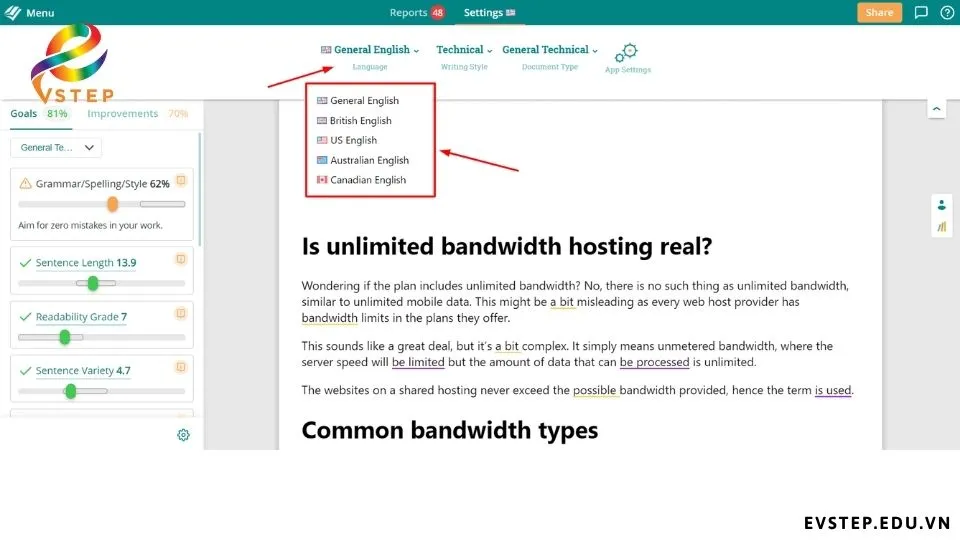This screenshot has height=540, width=960.
Task: Click the goals panel vertical scrollbar
Action: tap(200, 190)
